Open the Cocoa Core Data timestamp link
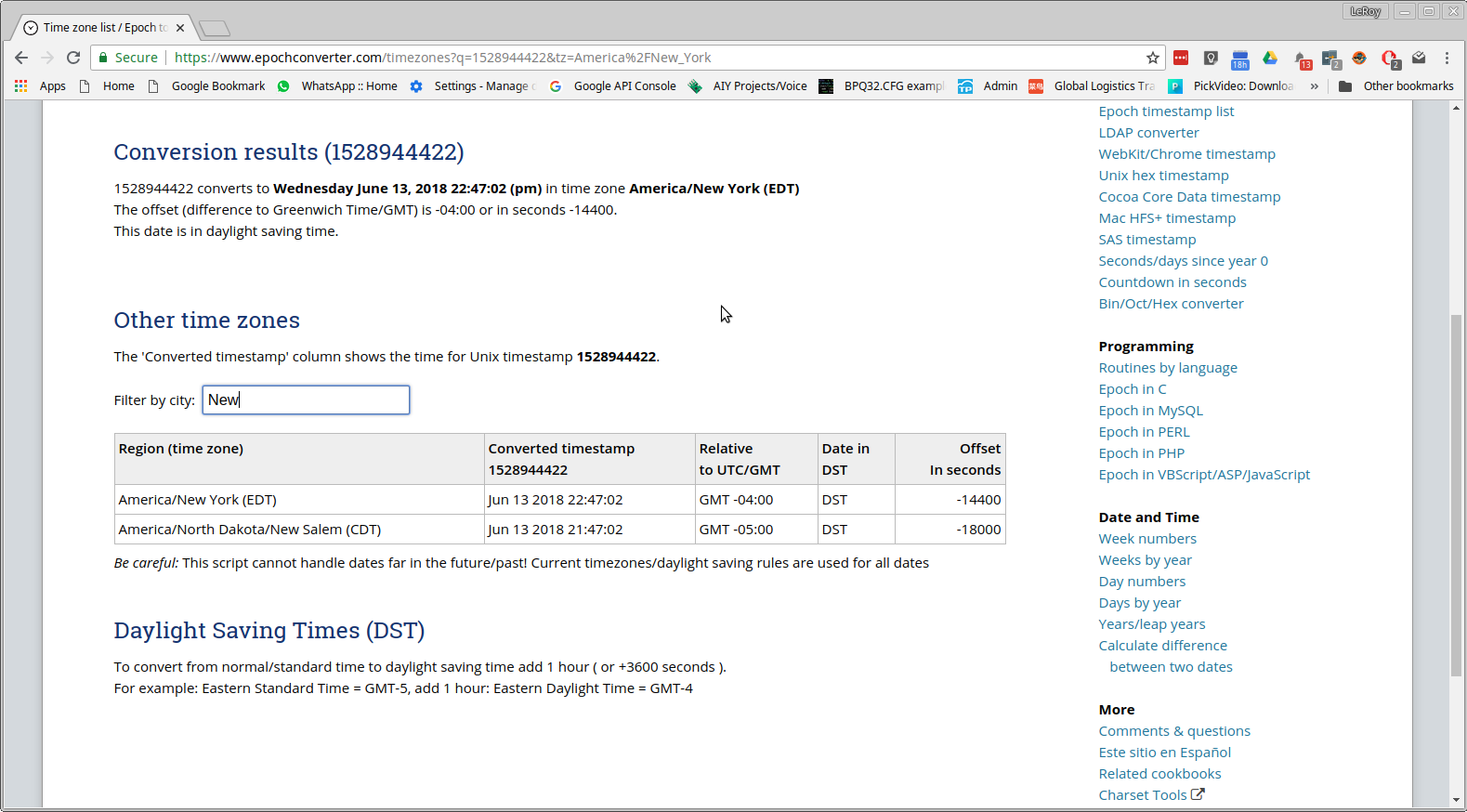1467x812 pixels. click(x=1189, y=197)
